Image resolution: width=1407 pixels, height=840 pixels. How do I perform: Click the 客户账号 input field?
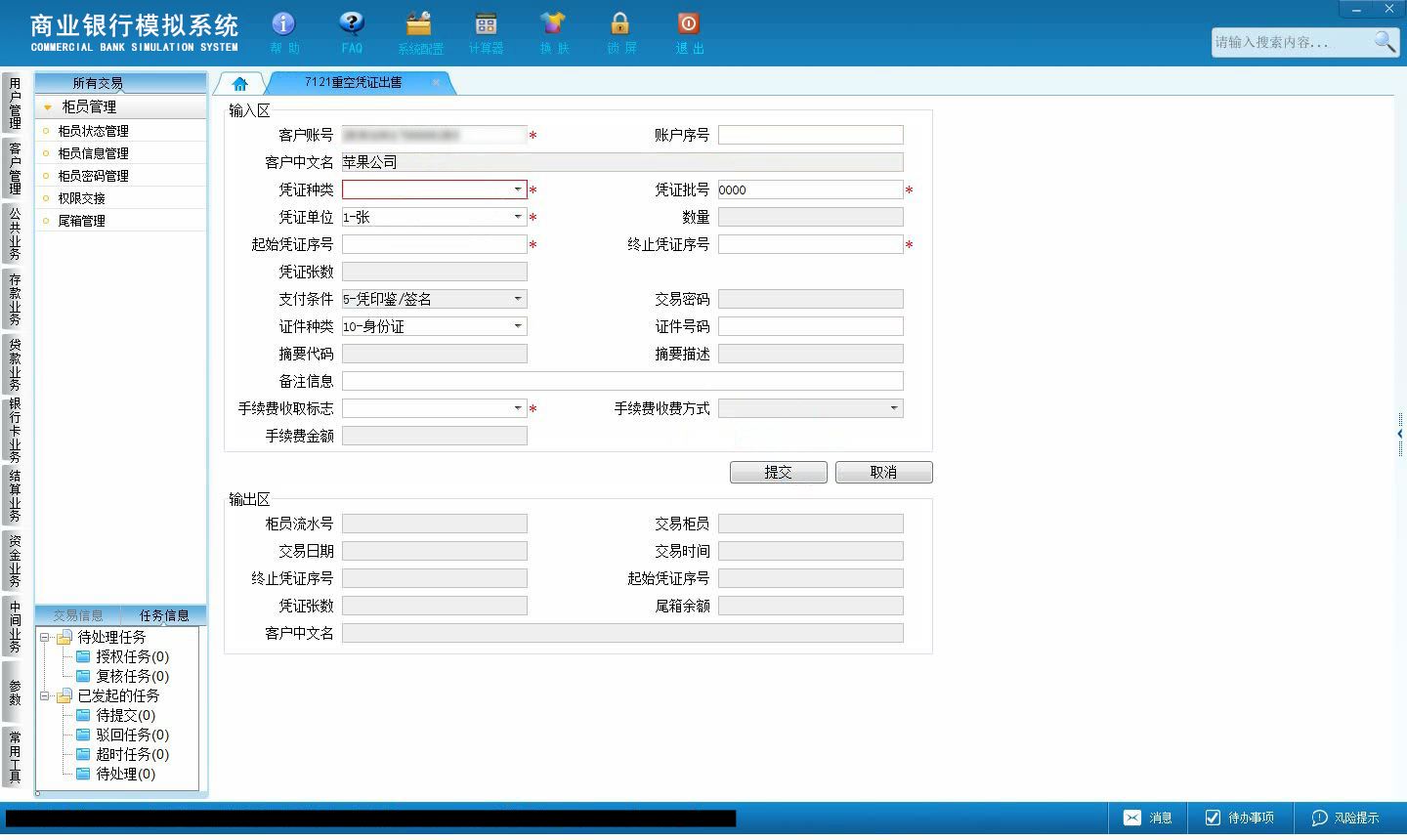[435, 135]
